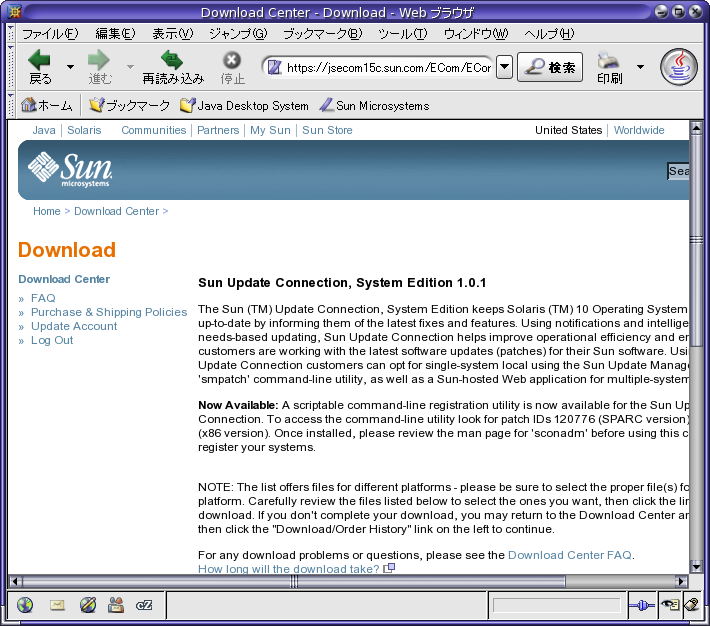Reload the page with 再読み込み icon
The width and height of the screenshot is (710, 626).
tap(172, 60)
